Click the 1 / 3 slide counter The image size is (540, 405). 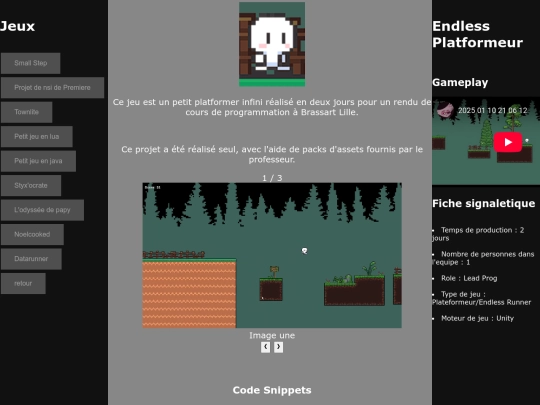(x=272, y=178)
